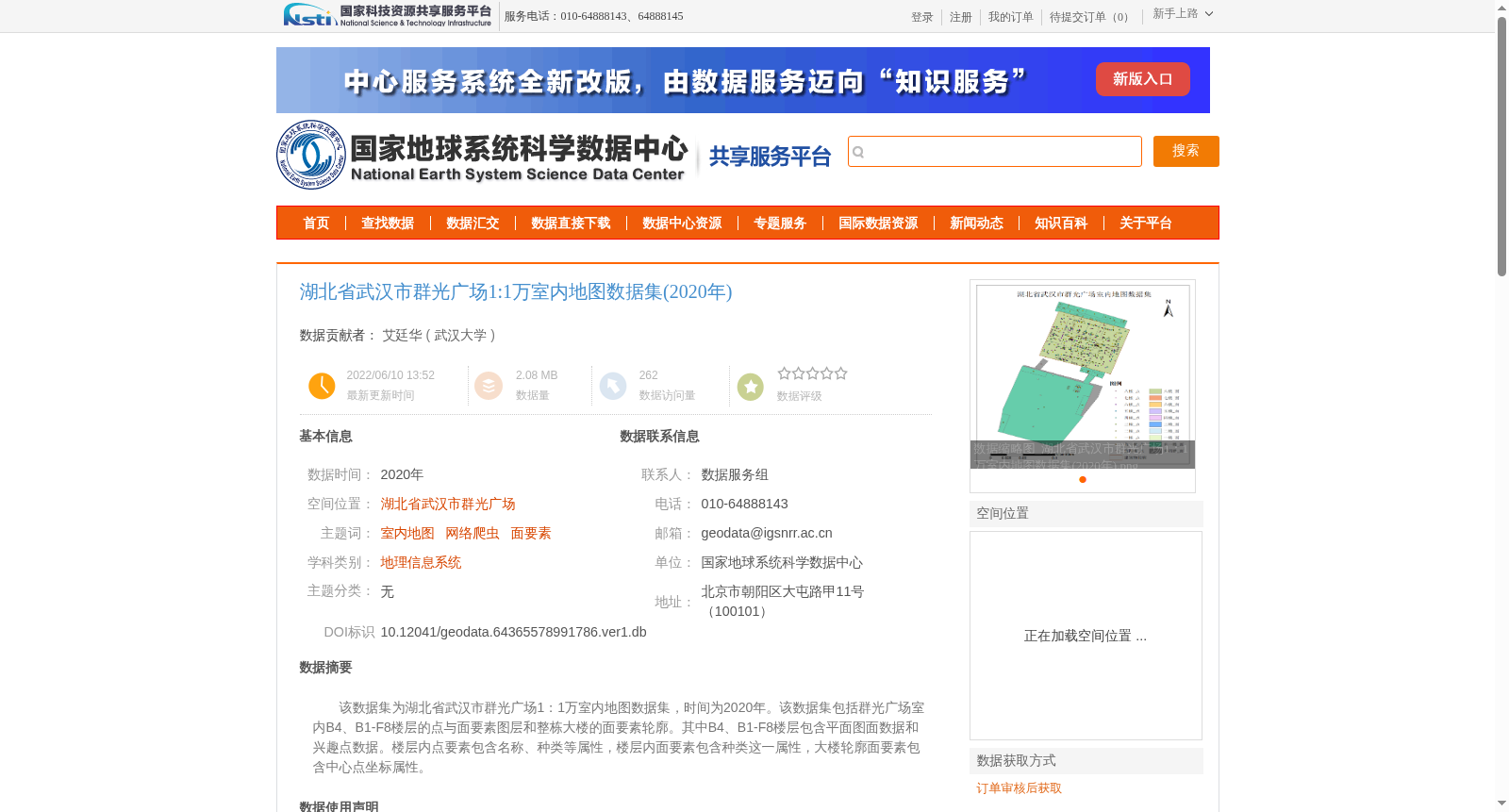
Task: Click the 2.08 MB data size value
Action: [x=537, y=375]
